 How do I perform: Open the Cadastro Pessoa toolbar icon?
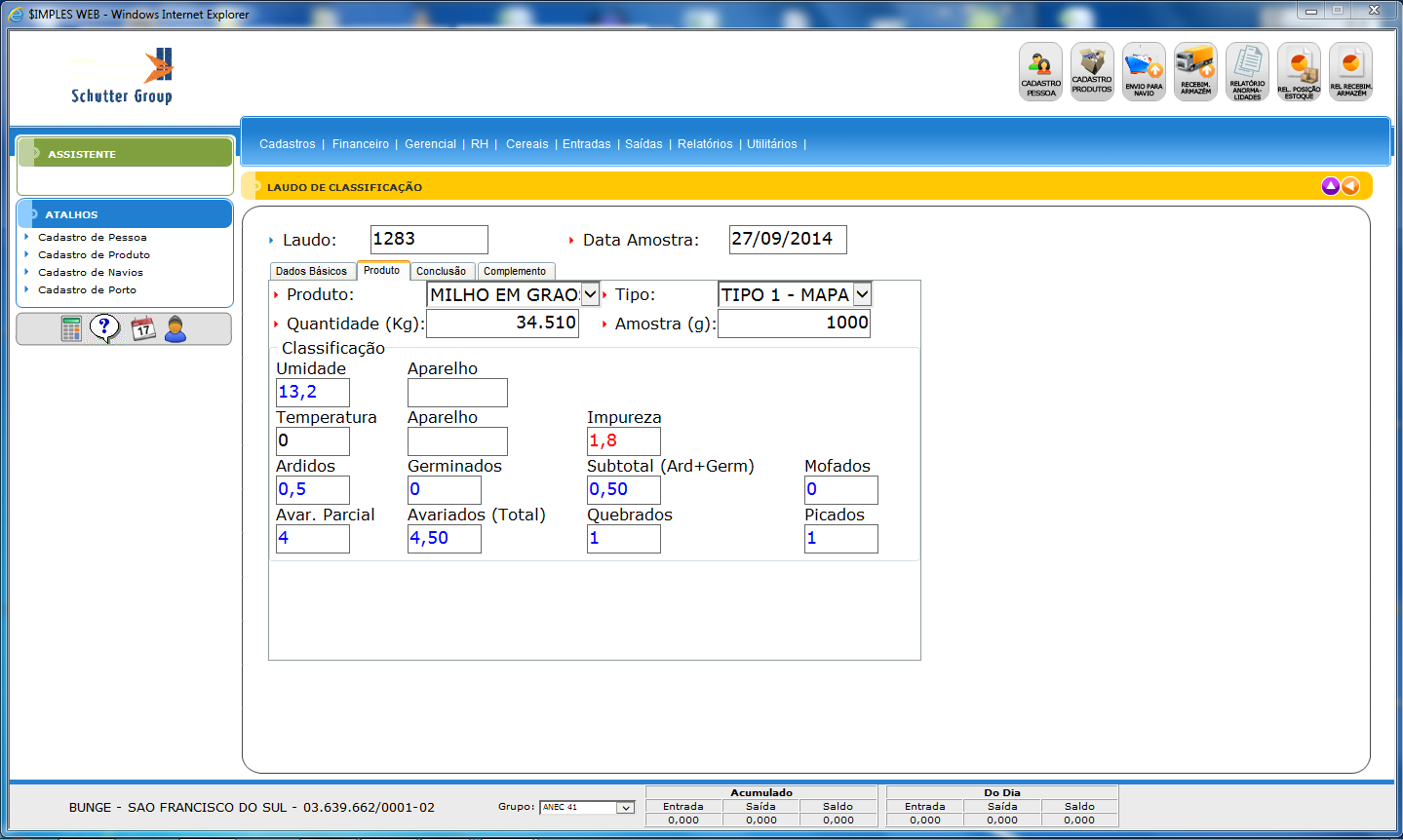pos(1040,71)
